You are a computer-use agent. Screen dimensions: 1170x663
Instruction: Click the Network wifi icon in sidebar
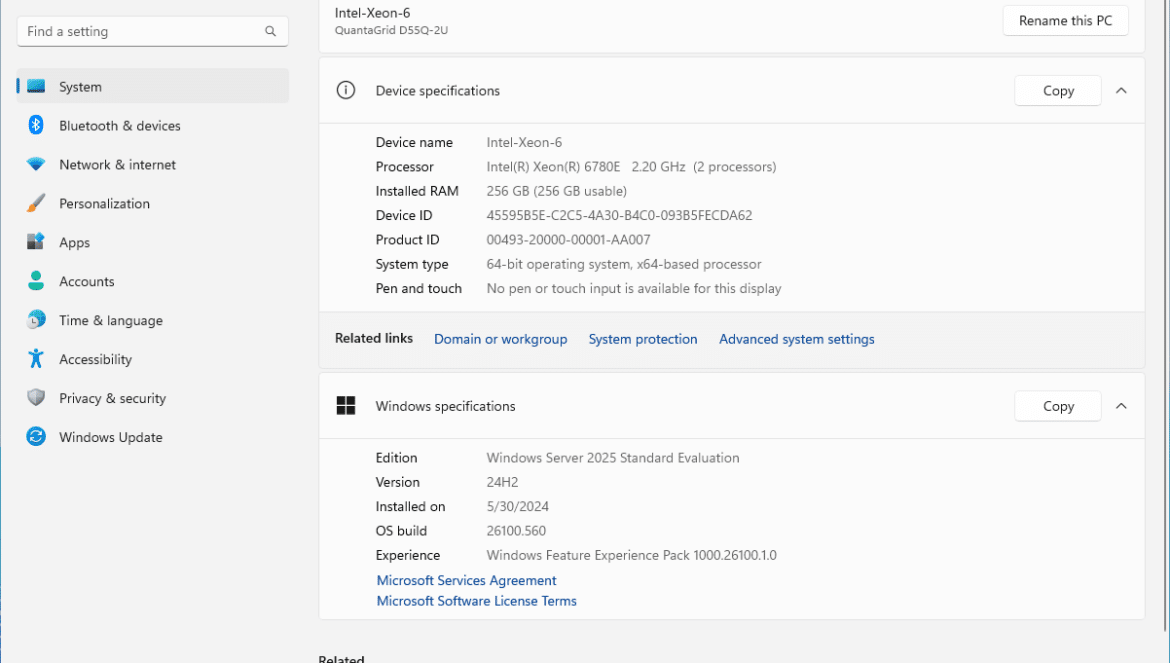click(36, 164)
